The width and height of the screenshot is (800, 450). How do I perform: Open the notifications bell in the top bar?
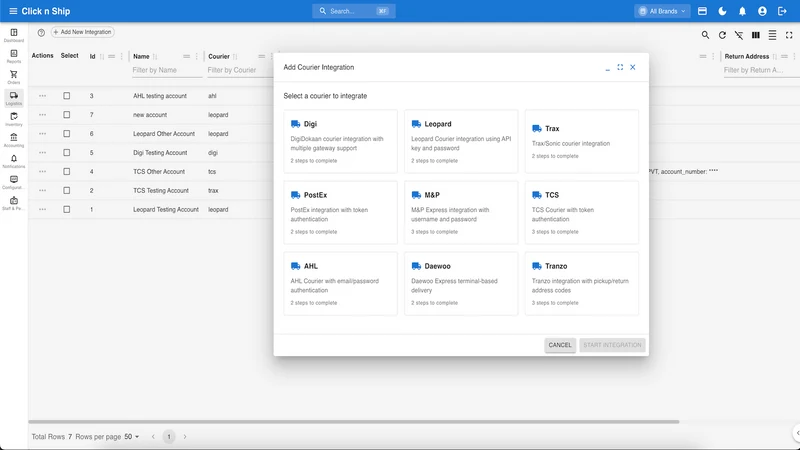click(742, 11)
